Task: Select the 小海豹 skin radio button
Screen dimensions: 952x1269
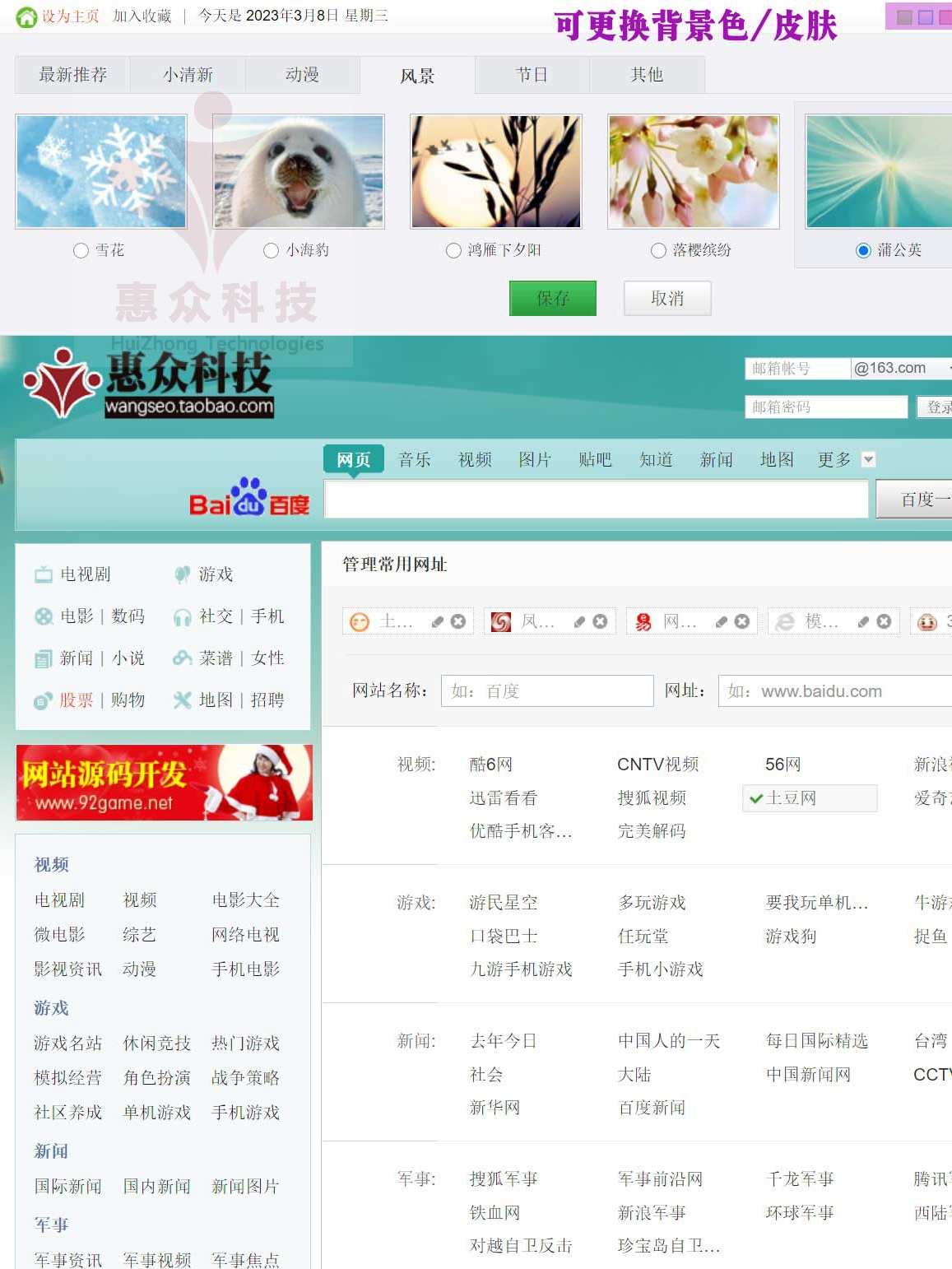Action: 271,250
